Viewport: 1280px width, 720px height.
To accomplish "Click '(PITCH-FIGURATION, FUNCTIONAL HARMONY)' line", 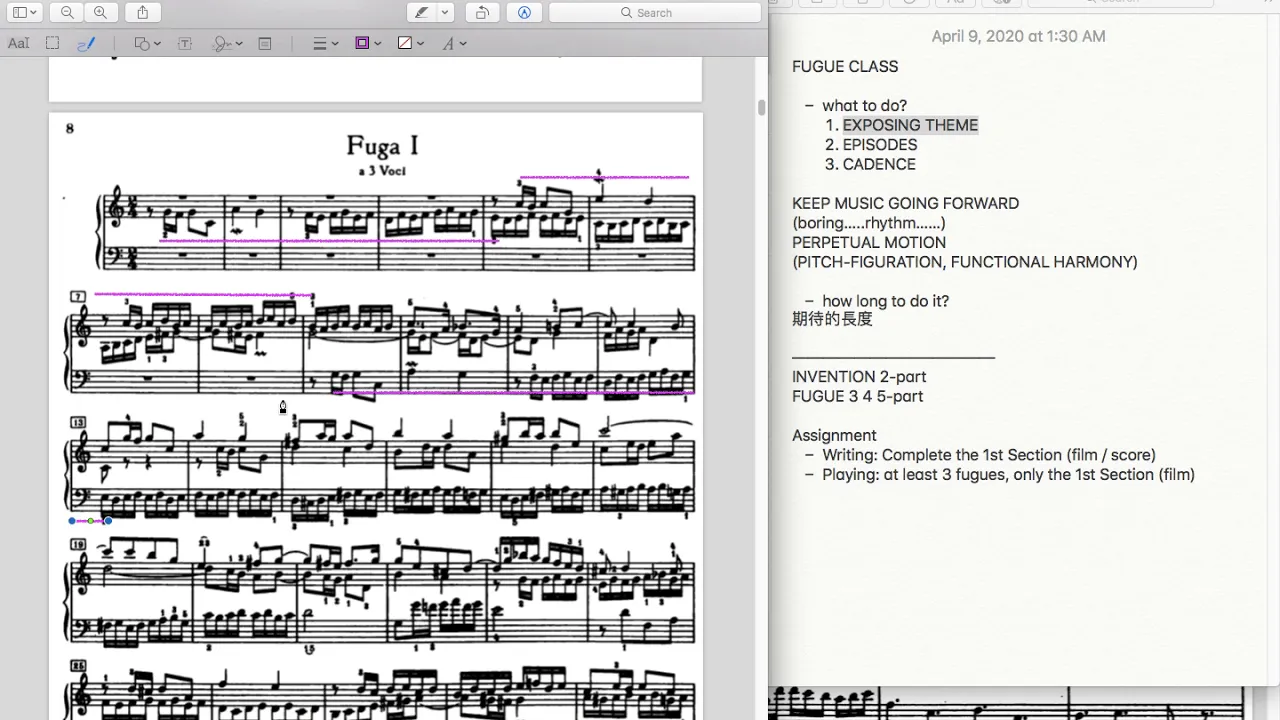I will click(x=965, y=262).
